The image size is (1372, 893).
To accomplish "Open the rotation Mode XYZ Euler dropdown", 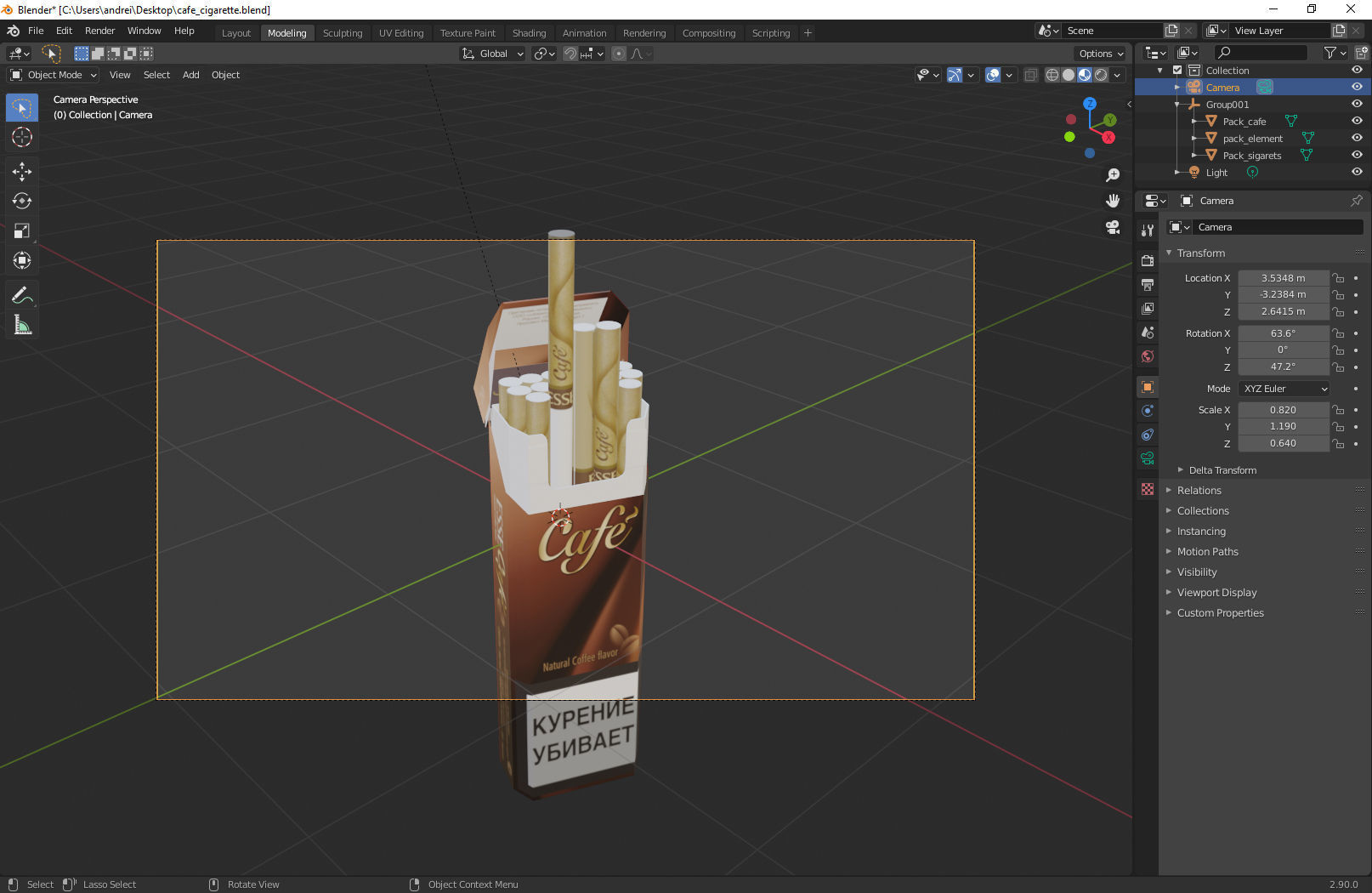I will click(x=1284, y=389).
